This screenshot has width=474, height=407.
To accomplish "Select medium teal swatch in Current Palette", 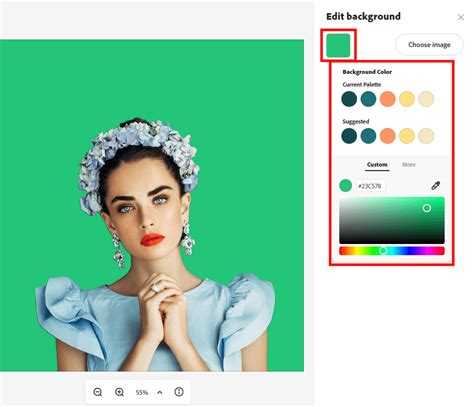I will (368, 99).
